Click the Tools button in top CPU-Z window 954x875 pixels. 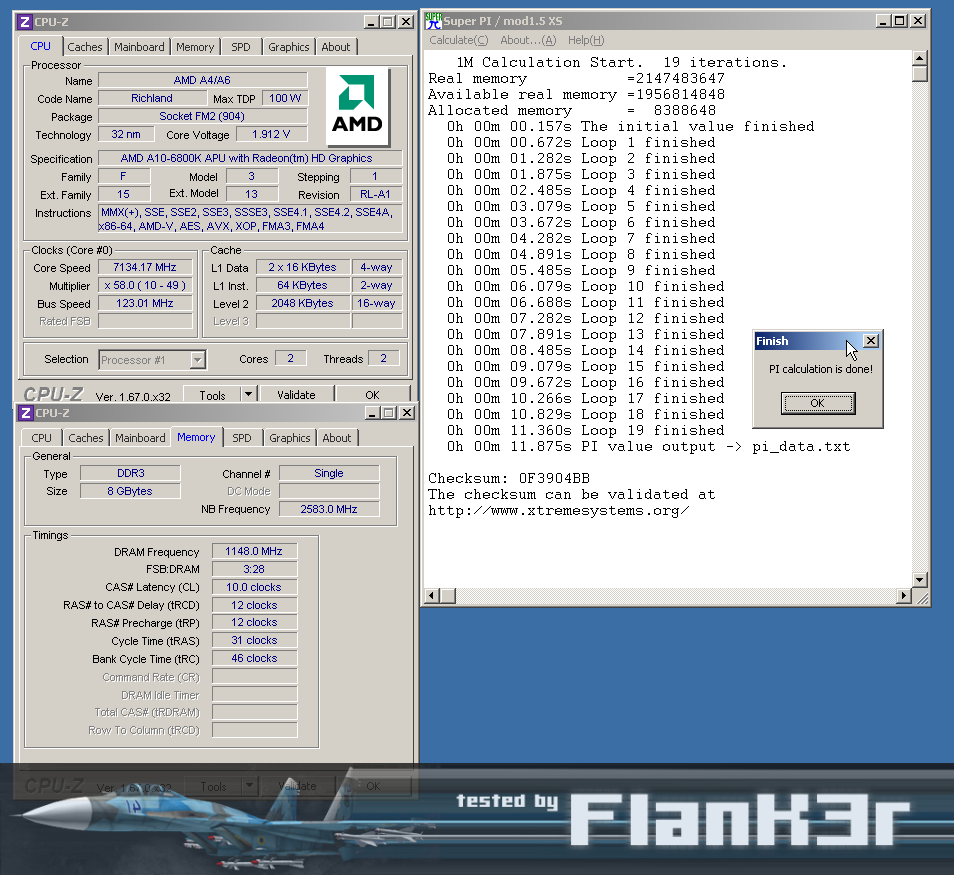pos(212,395)
